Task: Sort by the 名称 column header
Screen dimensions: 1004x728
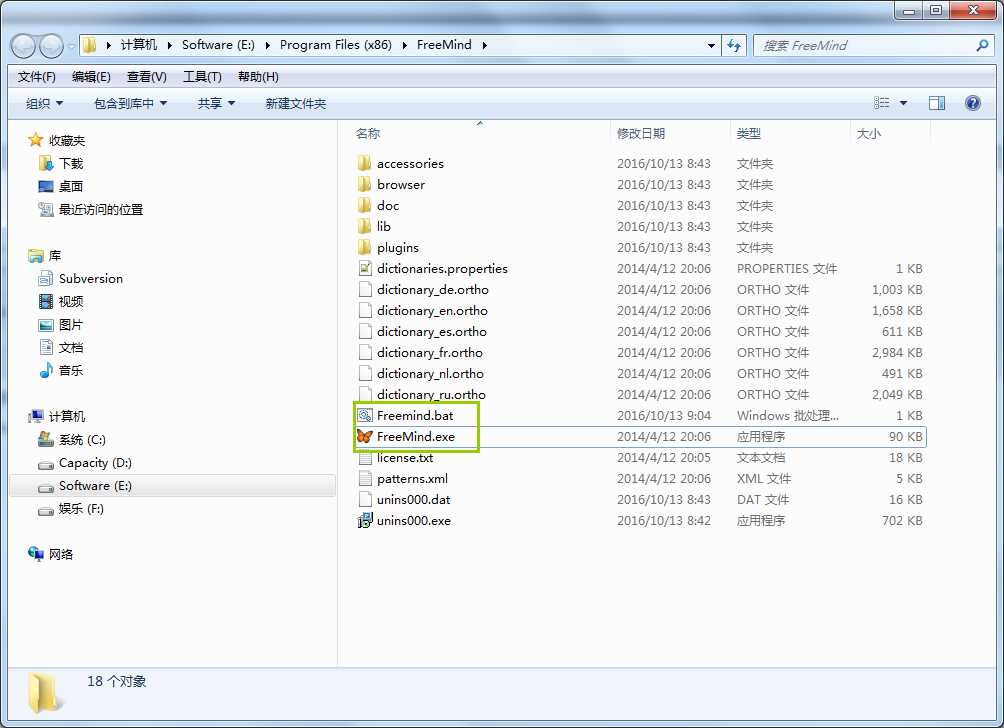Action: point(480,133)
